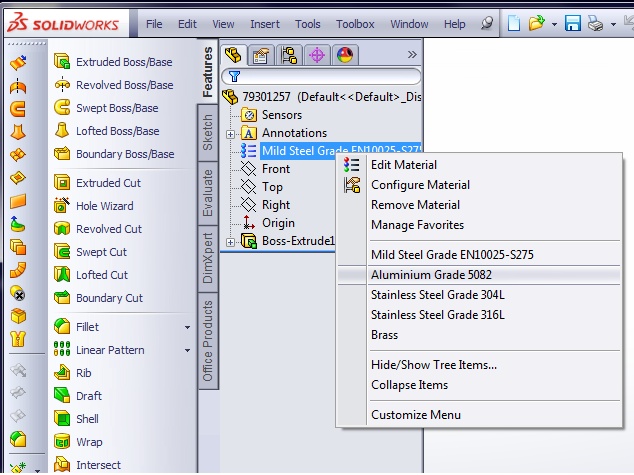
Task: Choose the Rib feature
Action: [73, 373]
